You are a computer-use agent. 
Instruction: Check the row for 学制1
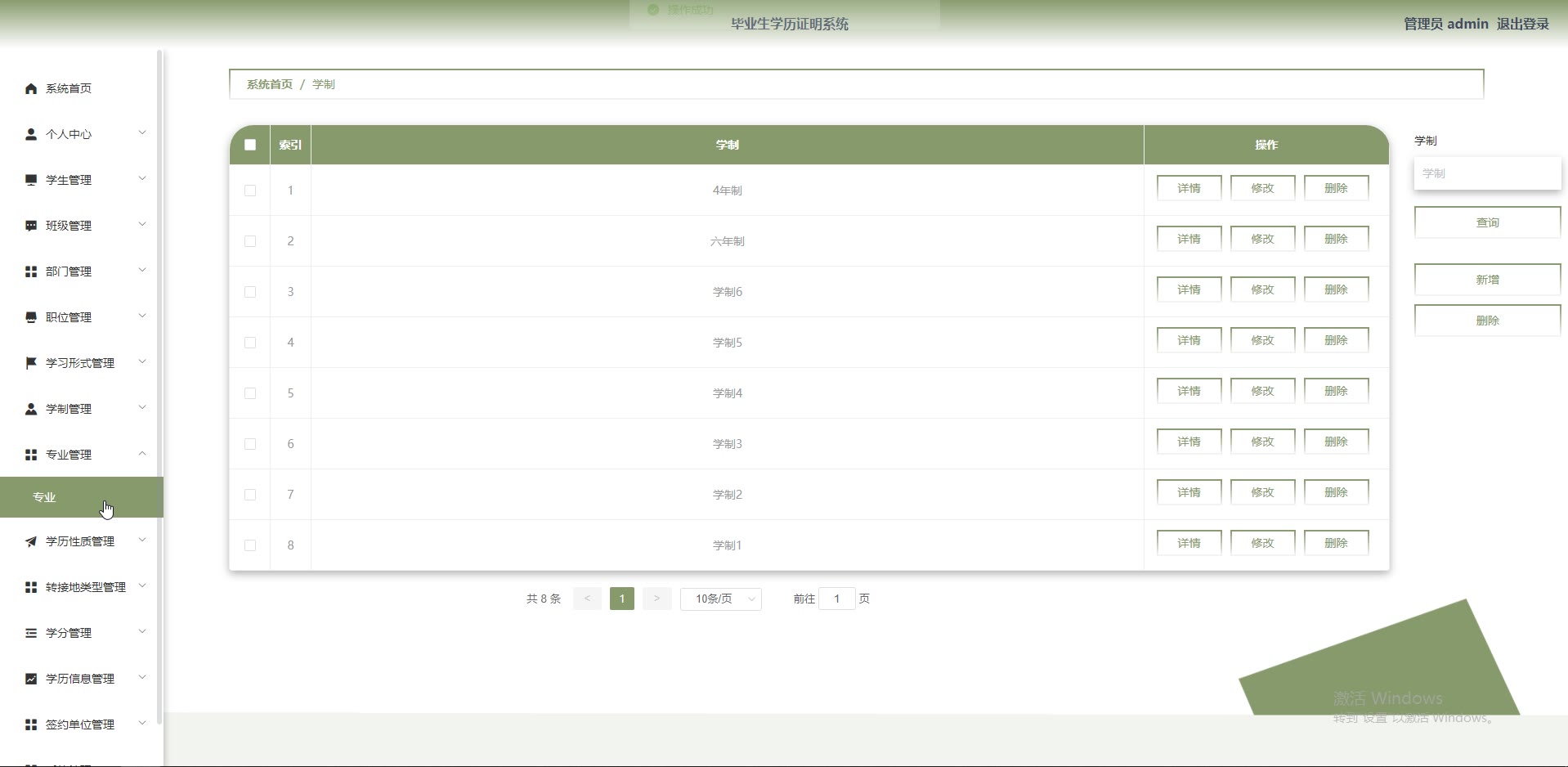(250, 545)
